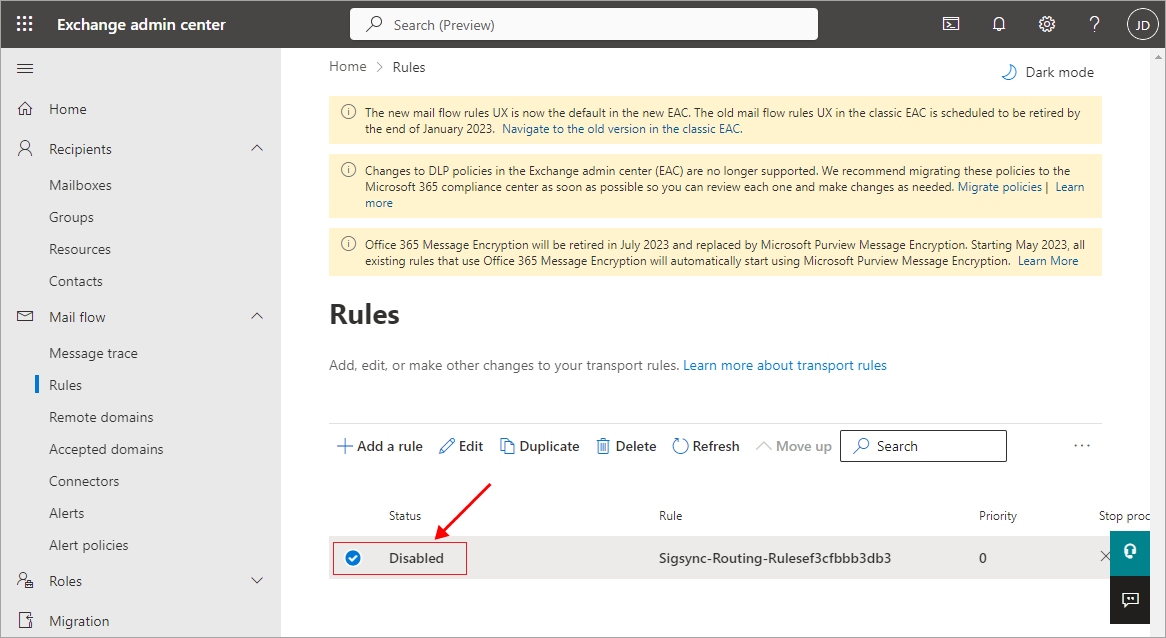This screenshot has width=1166, height=638.
Task: Open Resources in the sidebar
Action: [80, 249]
